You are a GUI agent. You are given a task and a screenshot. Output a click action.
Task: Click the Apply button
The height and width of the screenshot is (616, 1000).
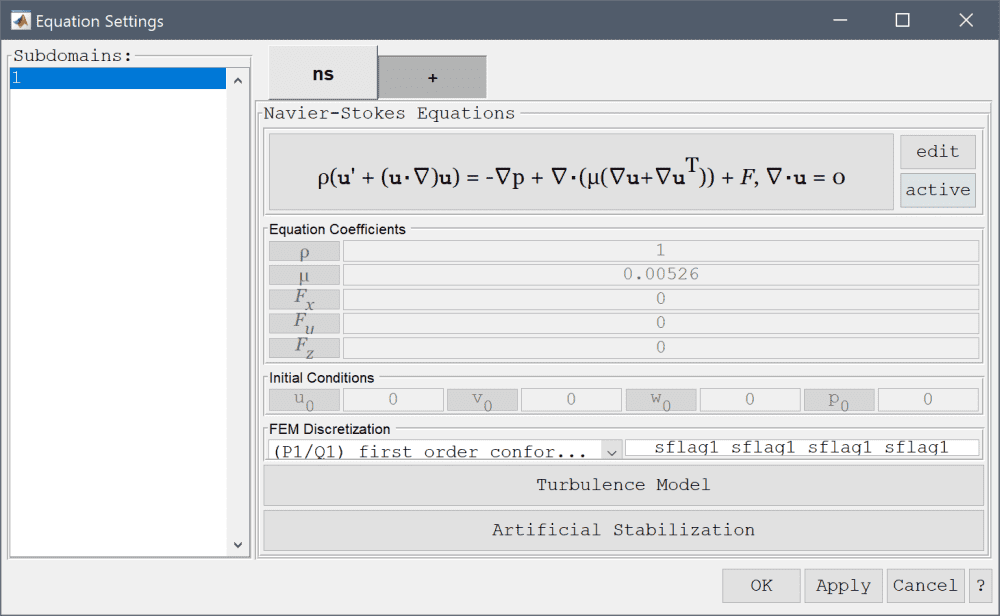click(843, 585)
